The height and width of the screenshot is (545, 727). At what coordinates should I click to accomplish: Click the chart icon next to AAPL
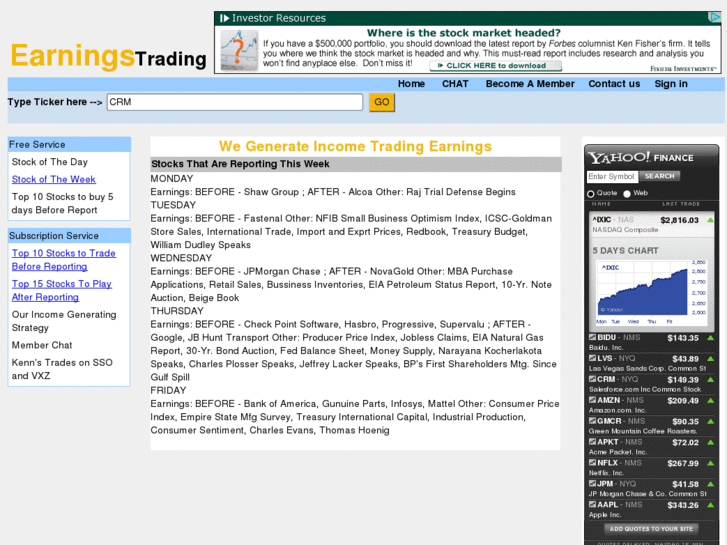(592, 504)
